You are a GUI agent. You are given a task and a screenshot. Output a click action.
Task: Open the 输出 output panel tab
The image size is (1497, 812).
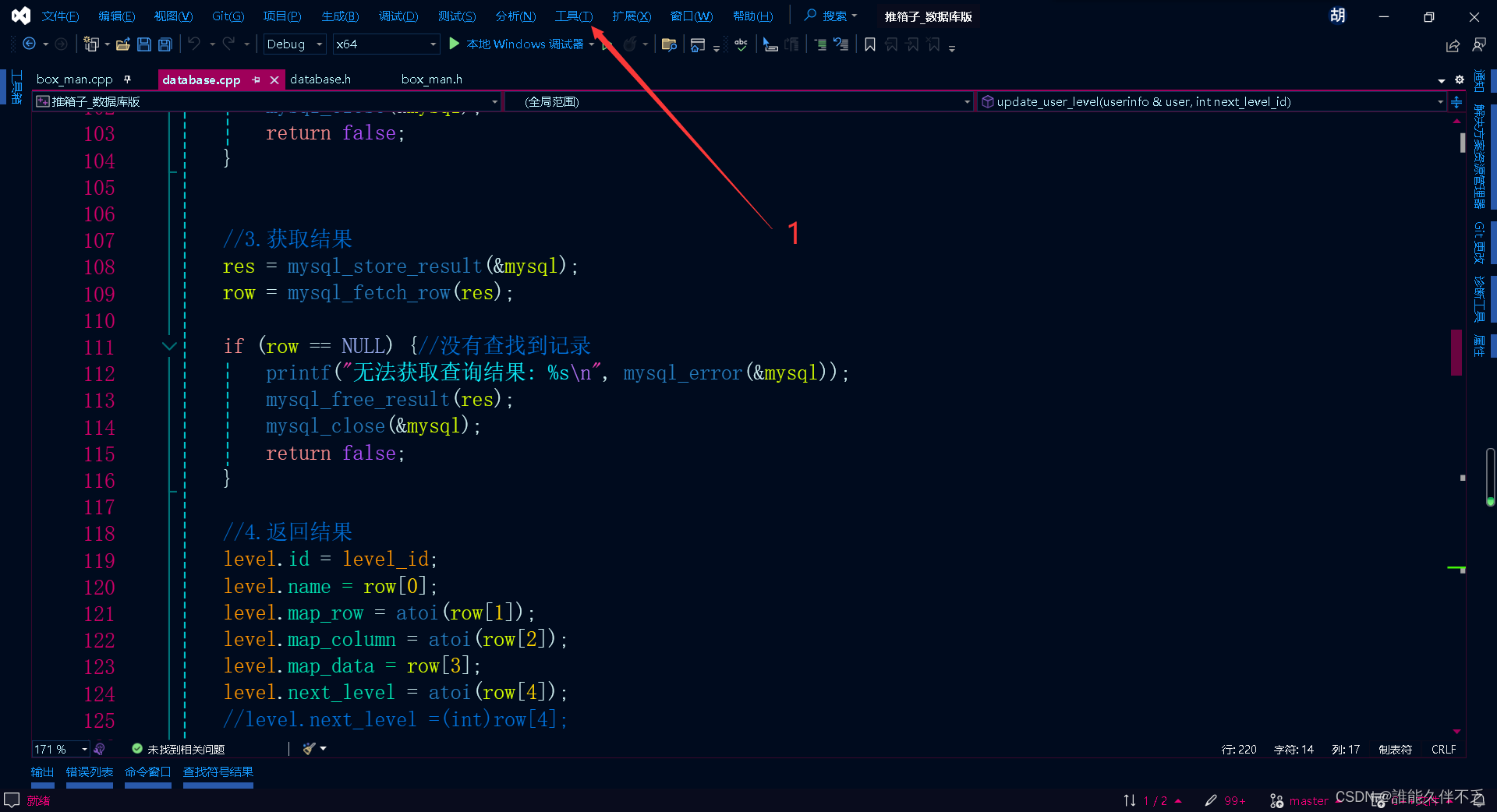click(43, 772)
